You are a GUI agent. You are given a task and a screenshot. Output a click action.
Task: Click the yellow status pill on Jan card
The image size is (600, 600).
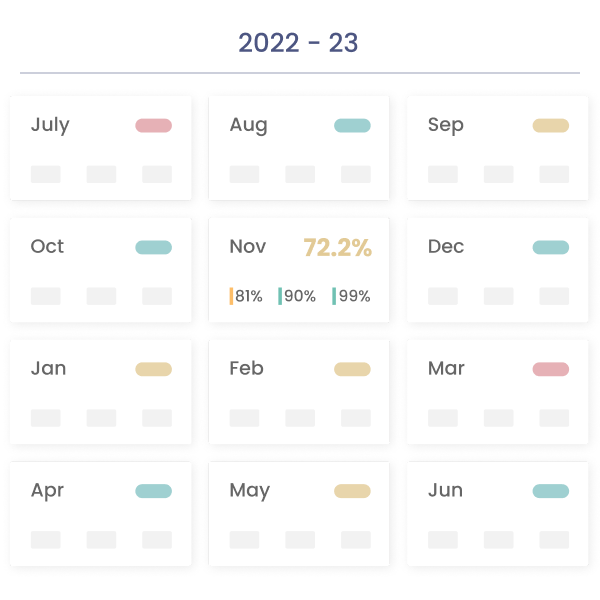[153, 370]
